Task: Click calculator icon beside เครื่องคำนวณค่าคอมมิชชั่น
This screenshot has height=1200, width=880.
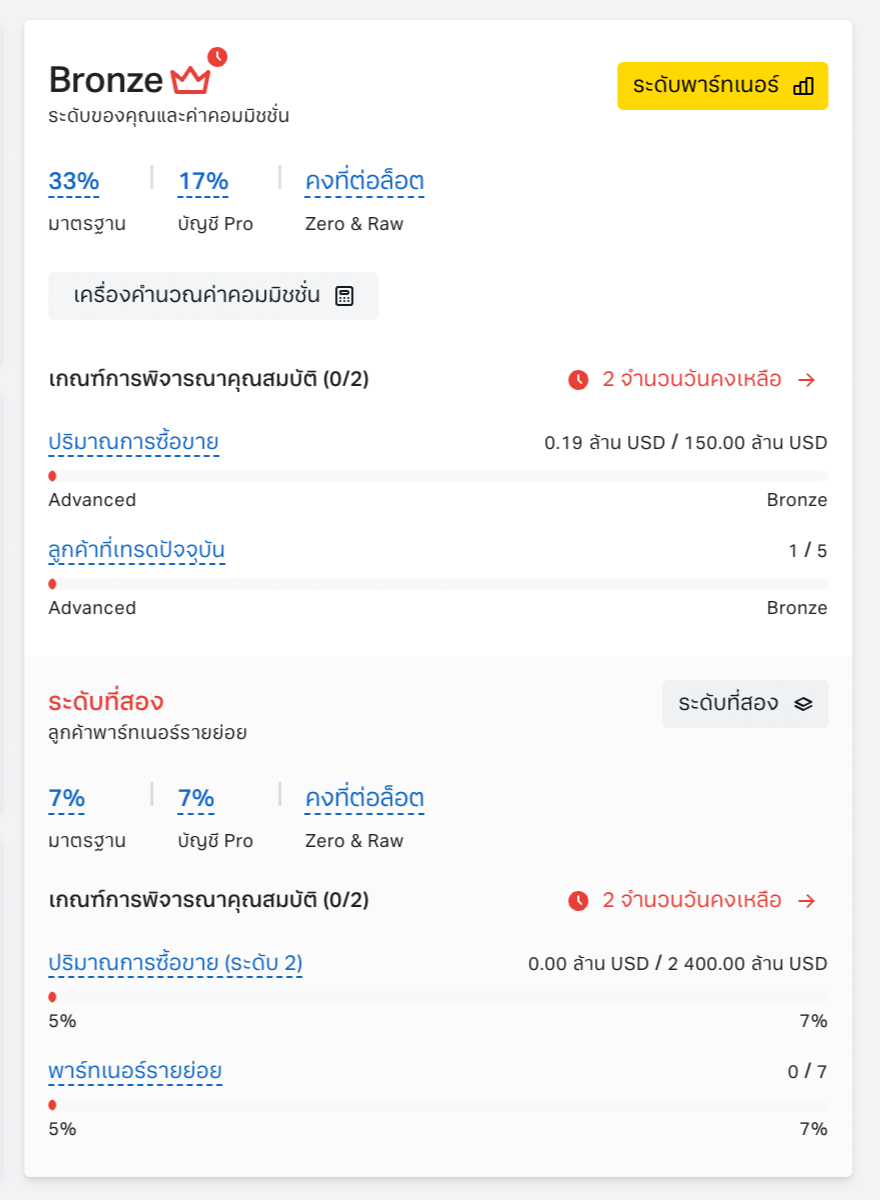Action: pos(344,296)
